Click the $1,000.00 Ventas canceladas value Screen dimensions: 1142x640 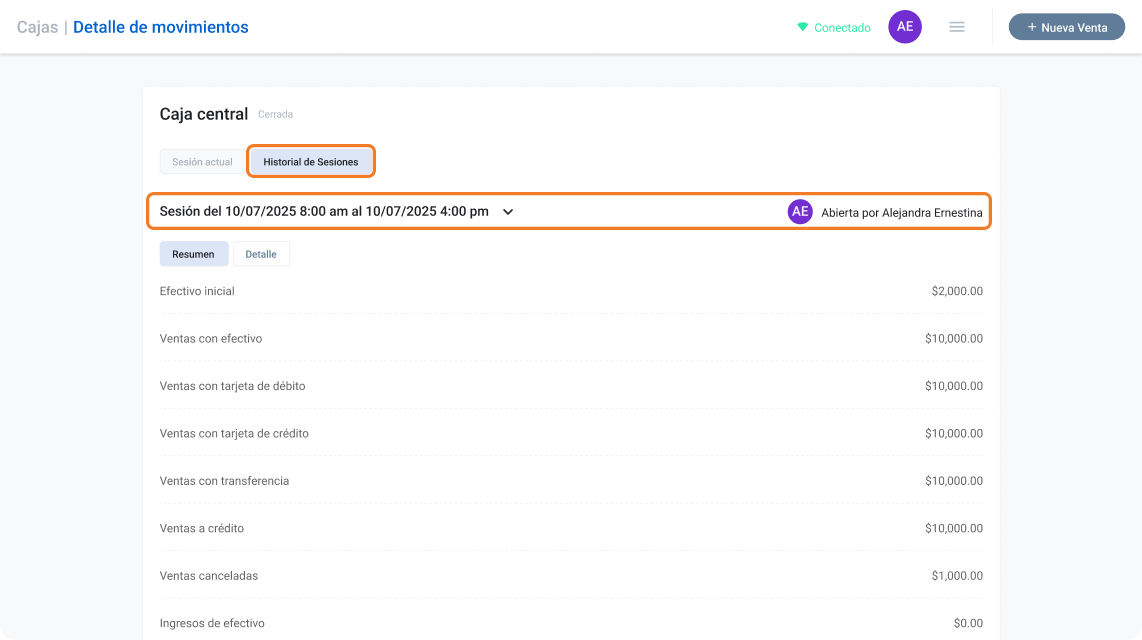click(957, 576)
